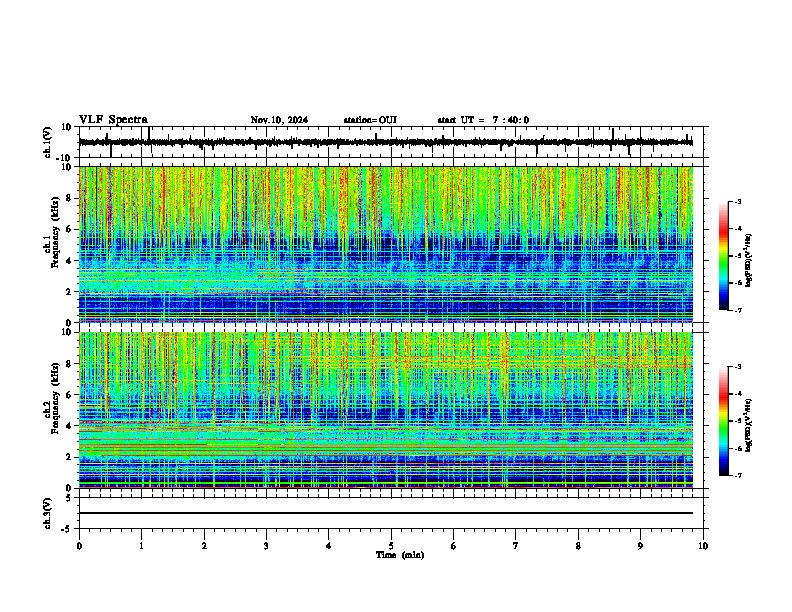Click the "-7" tick on ch.2 colorbar

(737, 475)
